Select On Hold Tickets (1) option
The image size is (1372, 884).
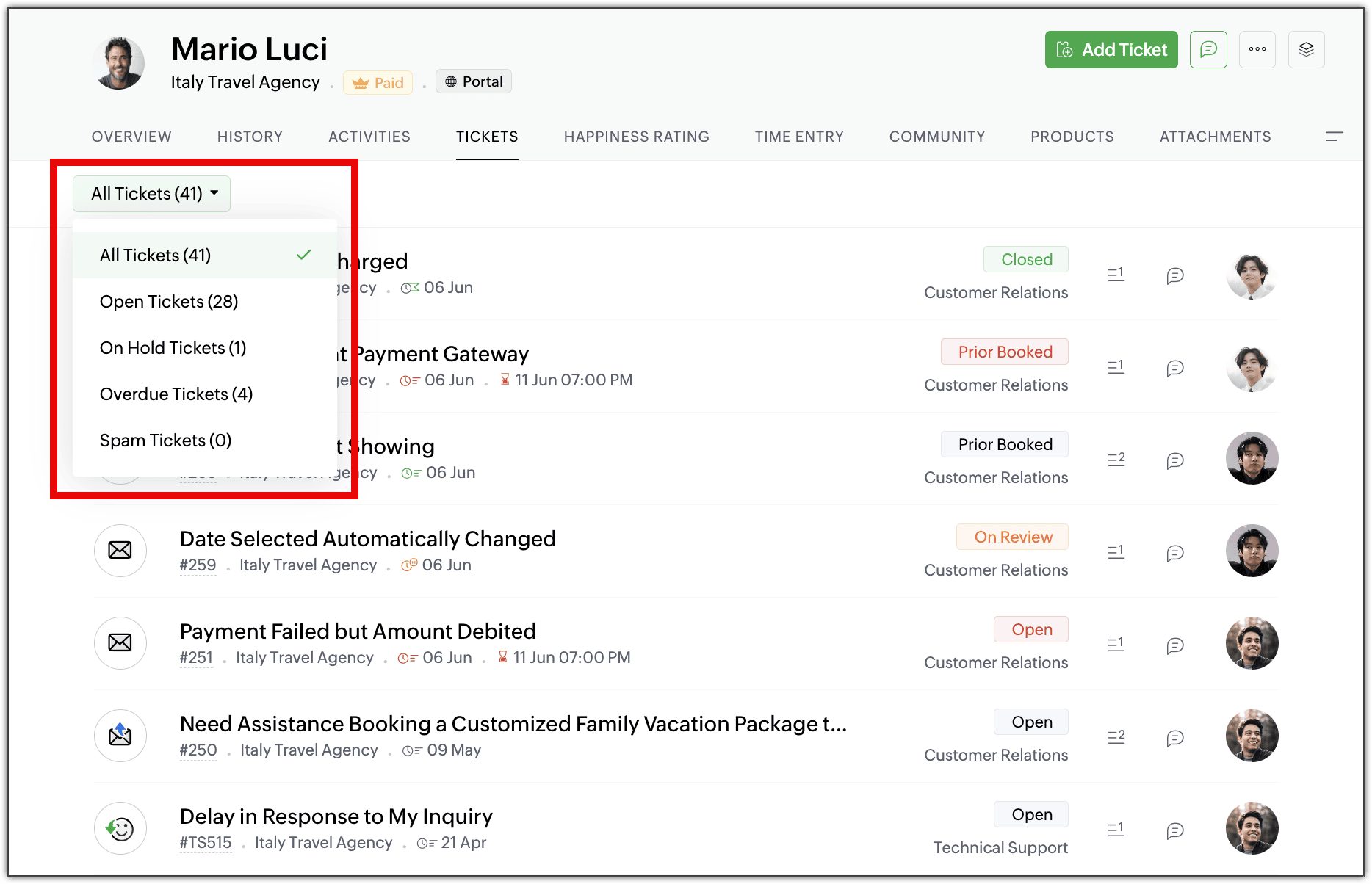173,348
